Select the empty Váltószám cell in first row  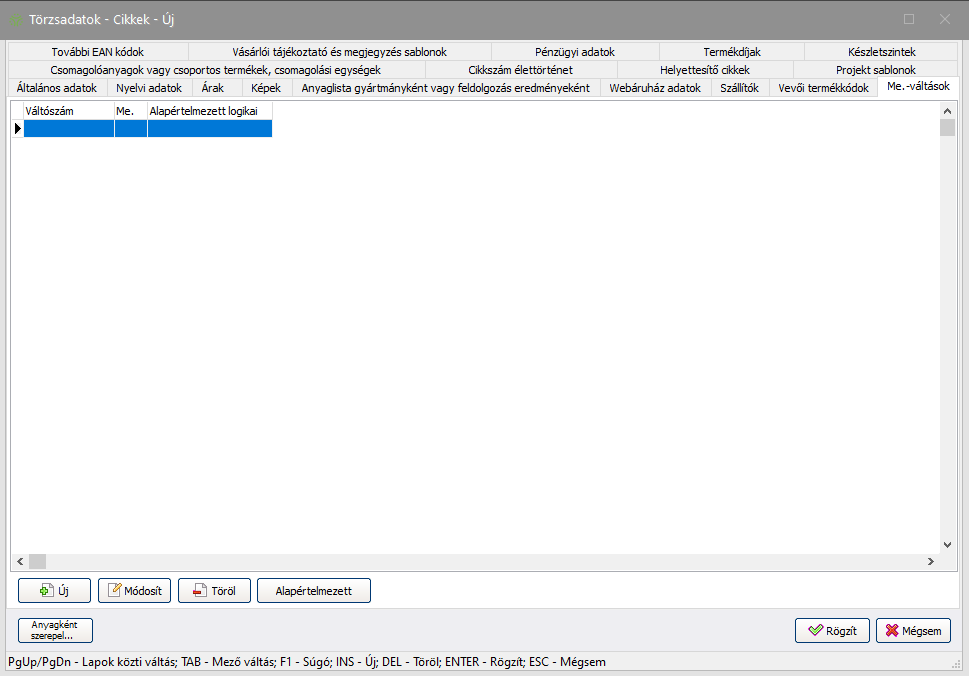[x=68, y=128]
